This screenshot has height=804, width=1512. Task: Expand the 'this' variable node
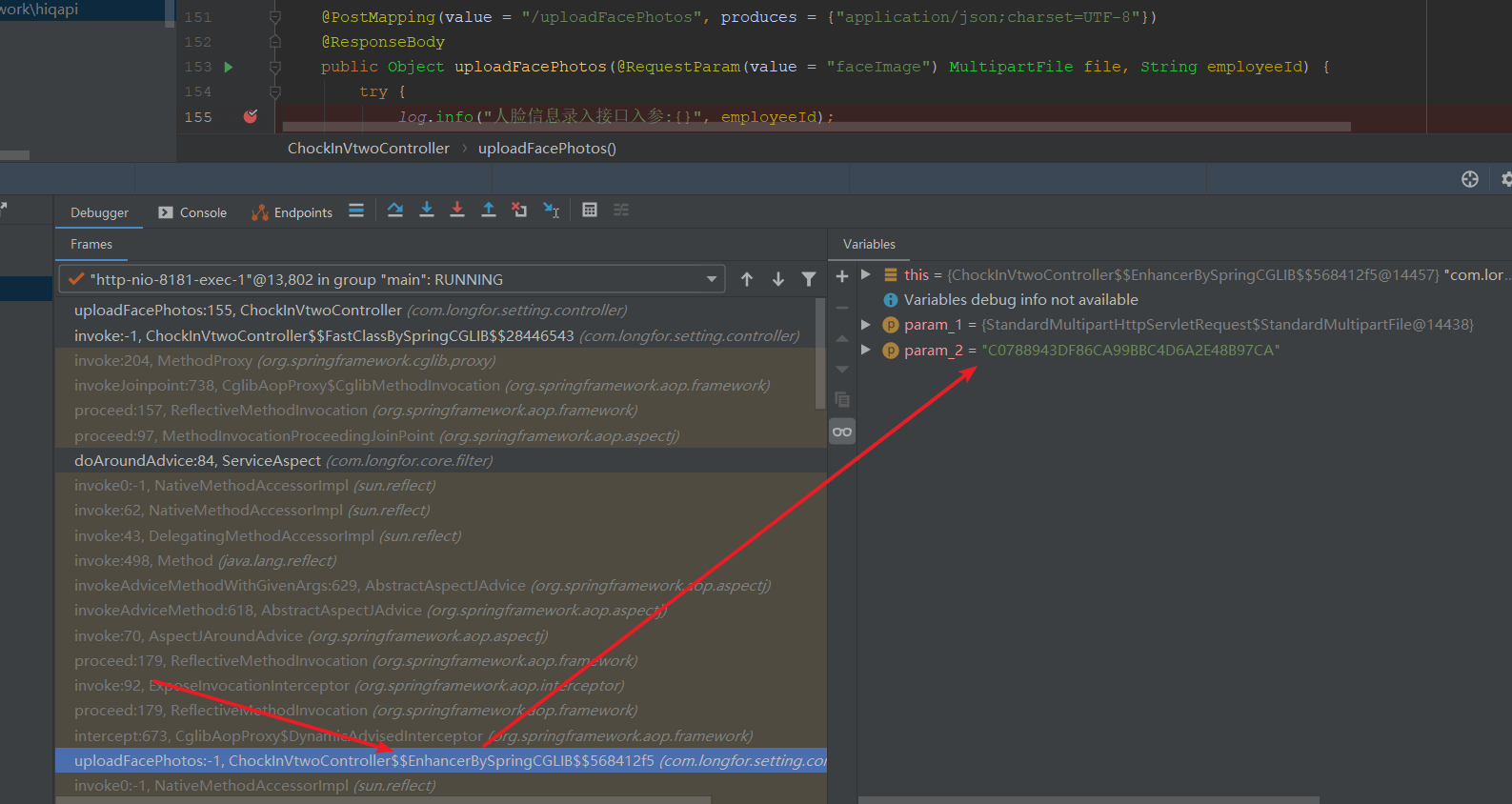[x=866, y=274]
